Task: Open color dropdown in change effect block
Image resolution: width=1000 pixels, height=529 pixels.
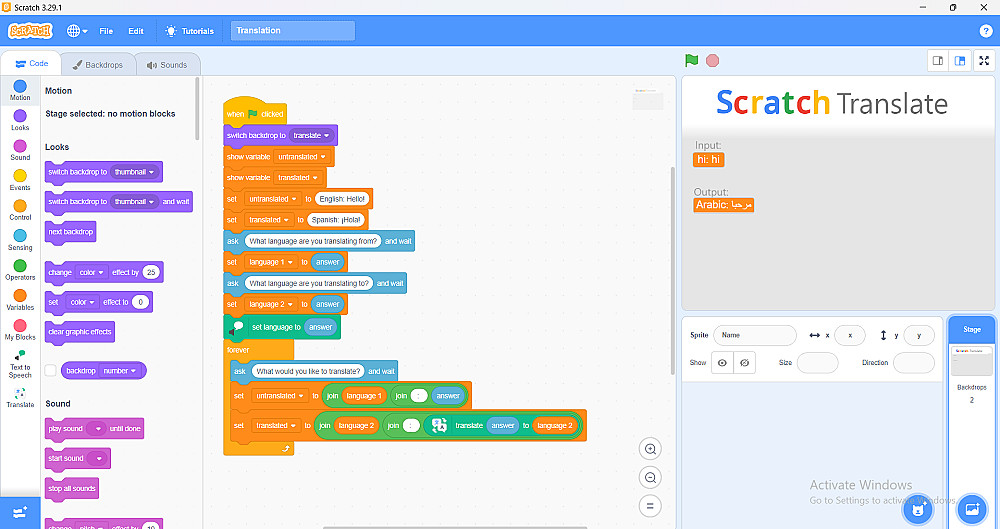Action: [91, 272]
